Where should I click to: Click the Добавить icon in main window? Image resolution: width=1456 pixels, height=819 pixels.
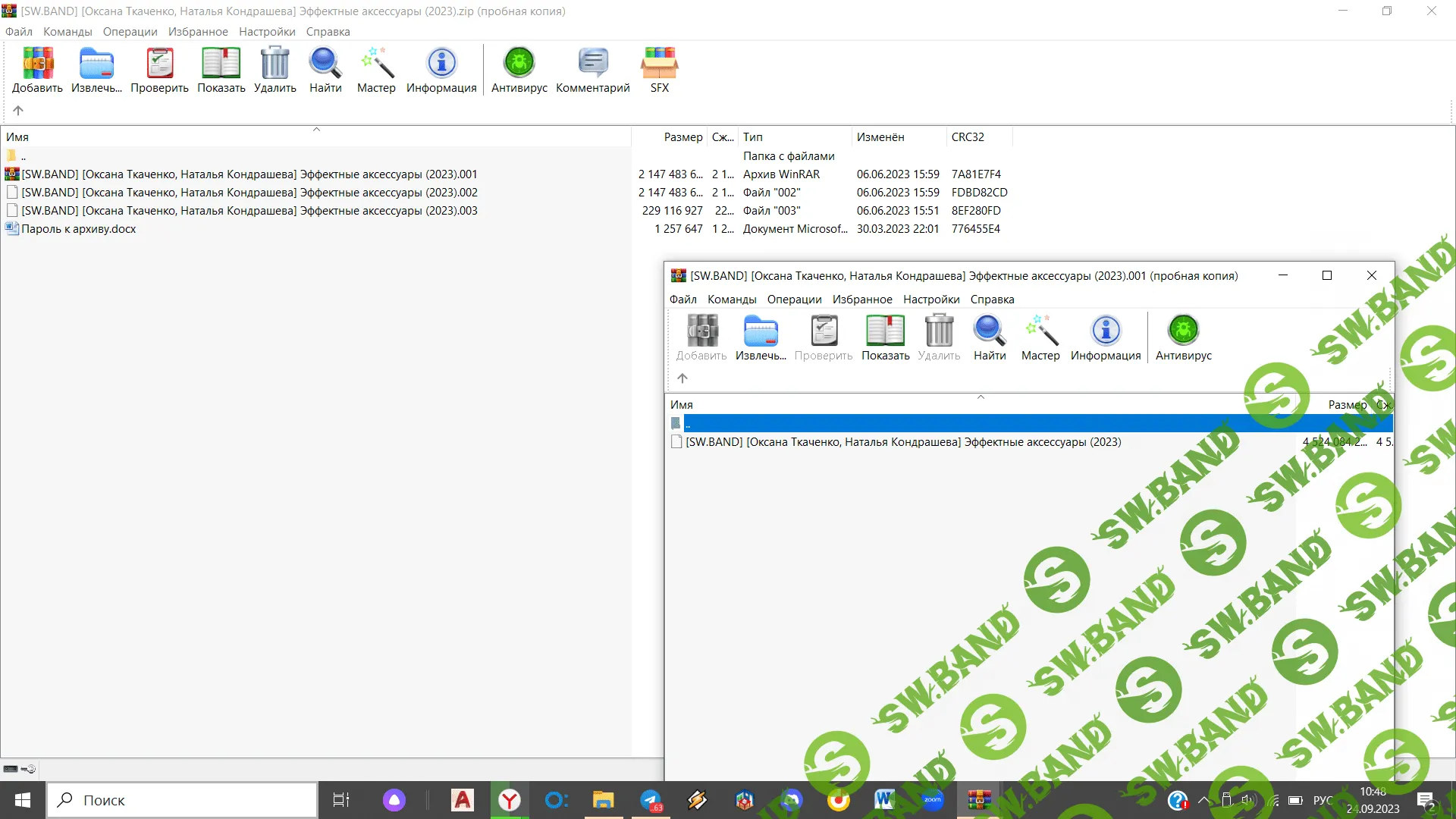[37, 64]
